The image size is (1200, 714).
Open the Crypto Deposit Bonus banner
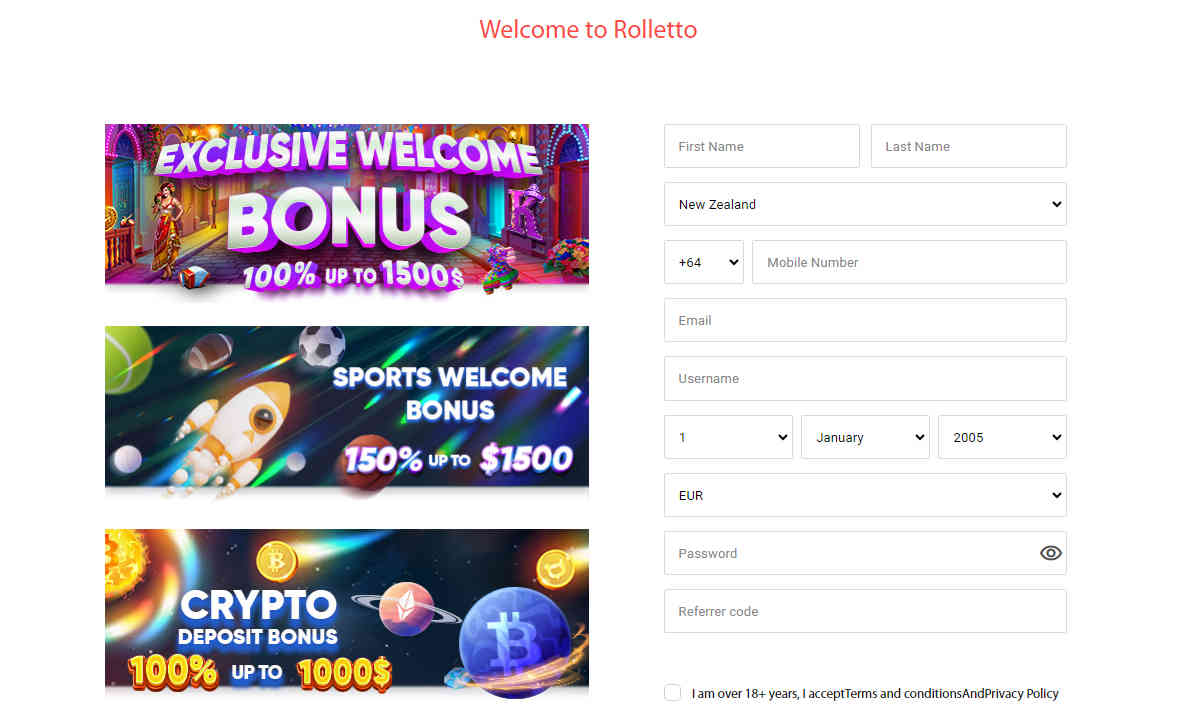[347, 612]
